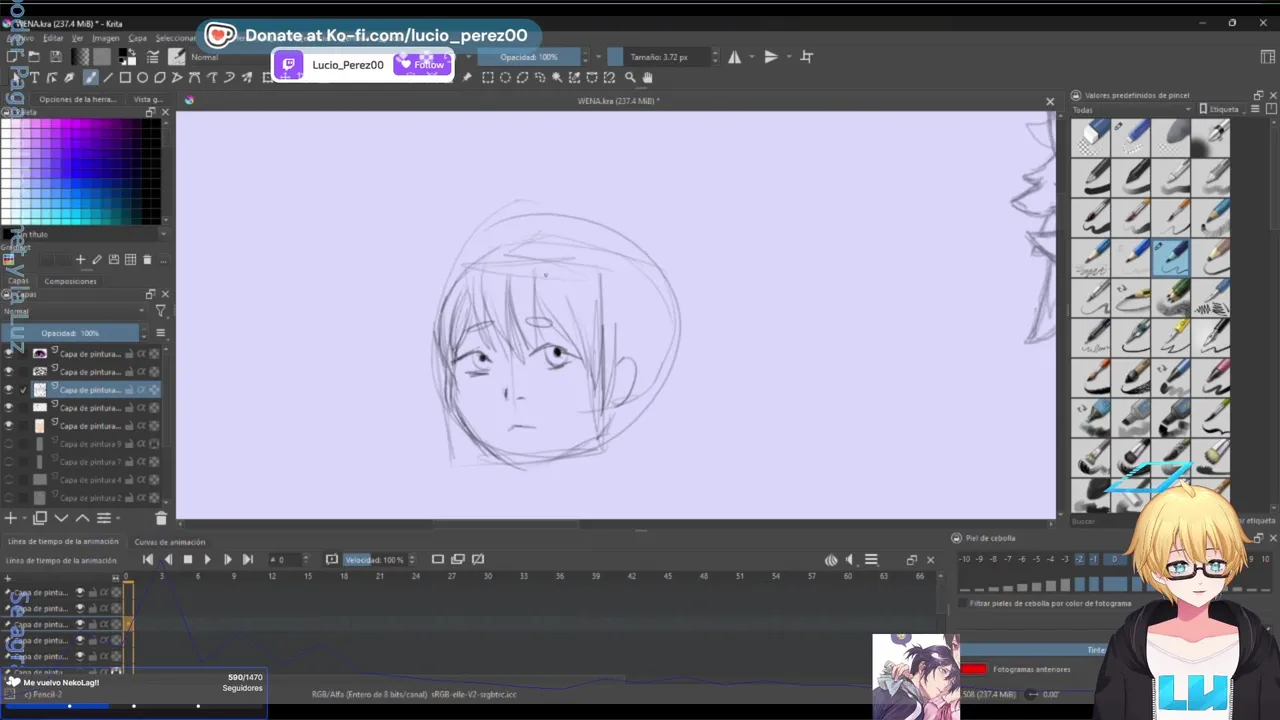The width and height of the screenshot is (1280, 720).
Task: Choose the blue pencil brush preset highlighted
Action: pyautogui.click(x=1170, y=258)
